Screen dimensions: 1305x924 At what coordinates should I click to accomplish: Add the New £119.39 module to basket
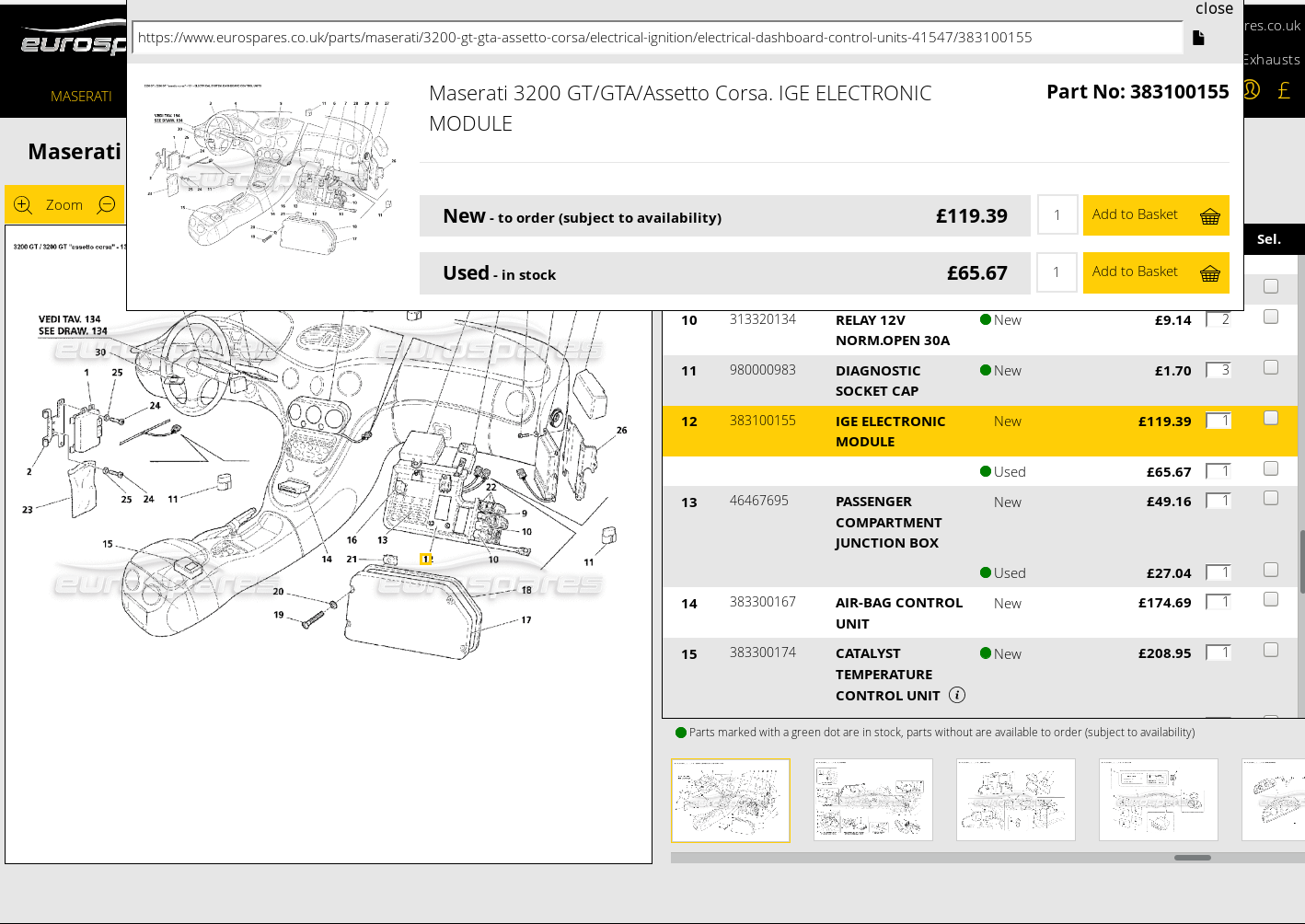coord(1156,215)
